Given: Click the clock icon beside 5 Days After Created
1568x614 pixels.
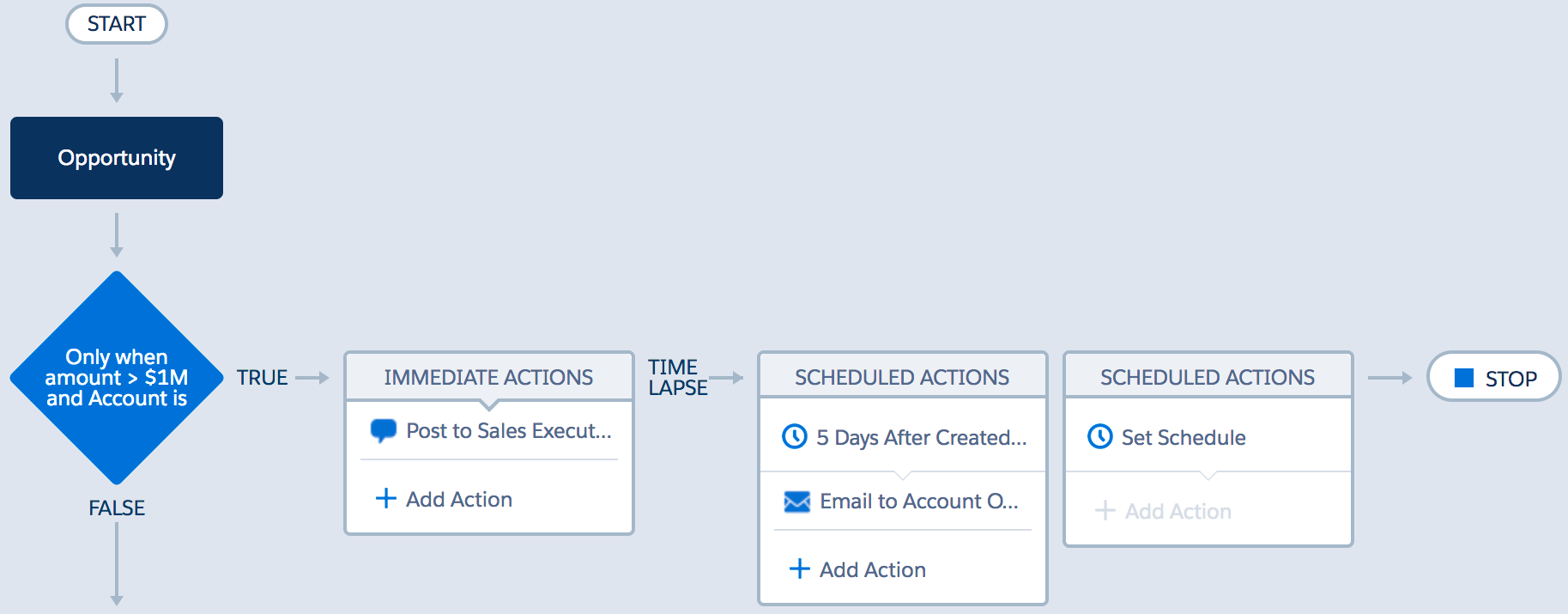Looking at the screenshot, I should tap(795, 437).
